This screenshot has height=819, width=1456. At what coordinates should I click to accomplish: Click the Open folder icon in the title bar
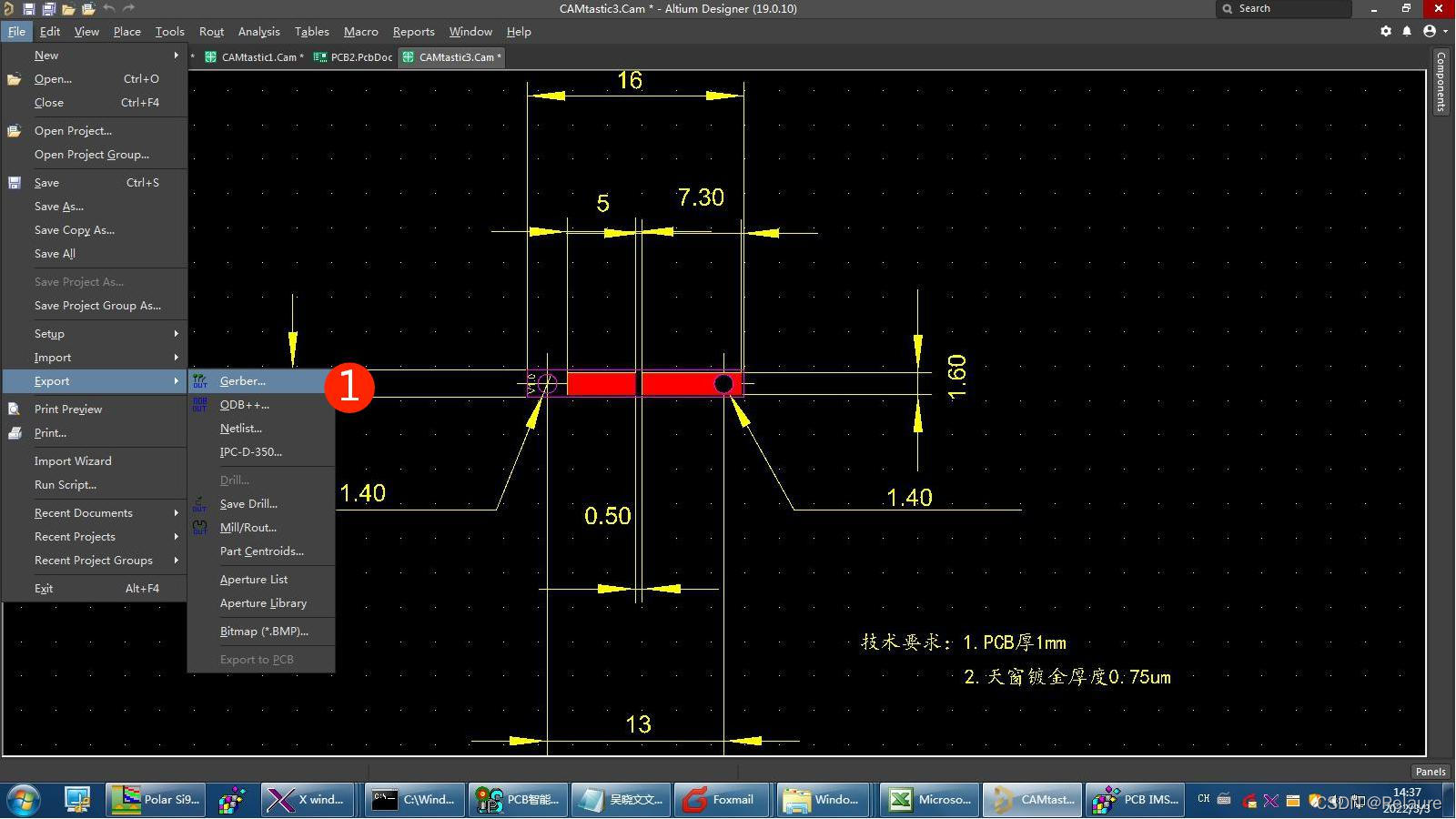coord(68,8)
